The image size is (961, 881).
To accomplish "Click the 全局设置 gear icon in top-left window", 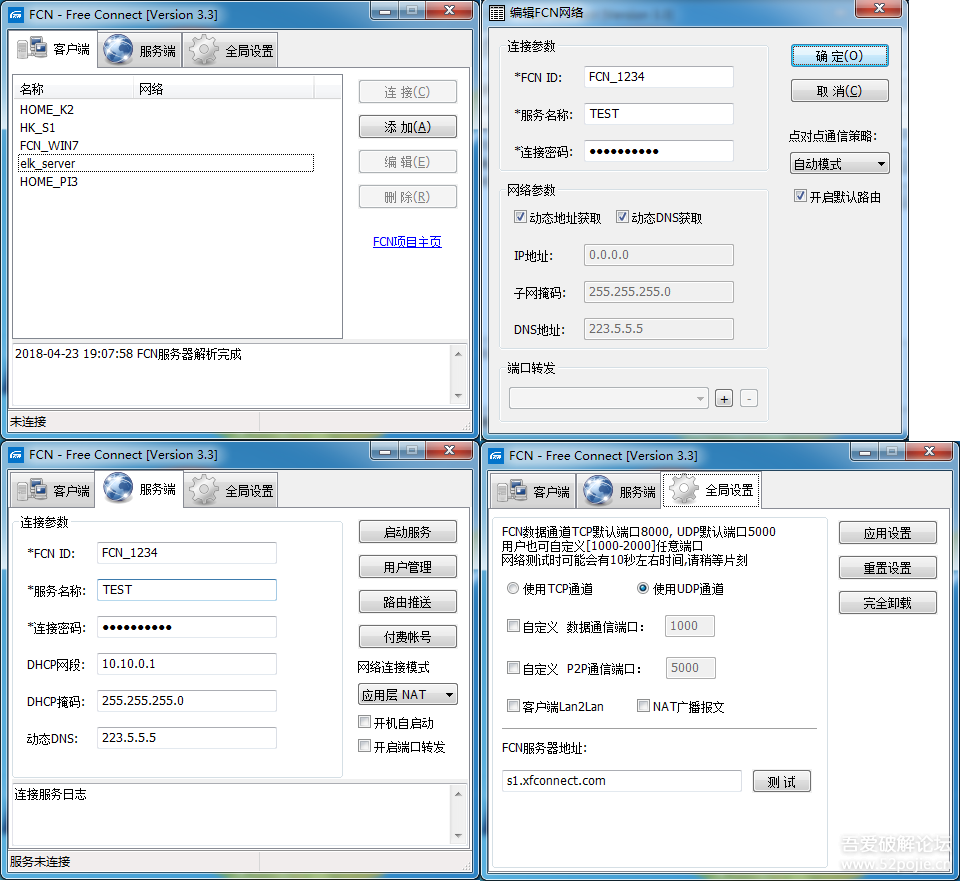I will 204,49.
